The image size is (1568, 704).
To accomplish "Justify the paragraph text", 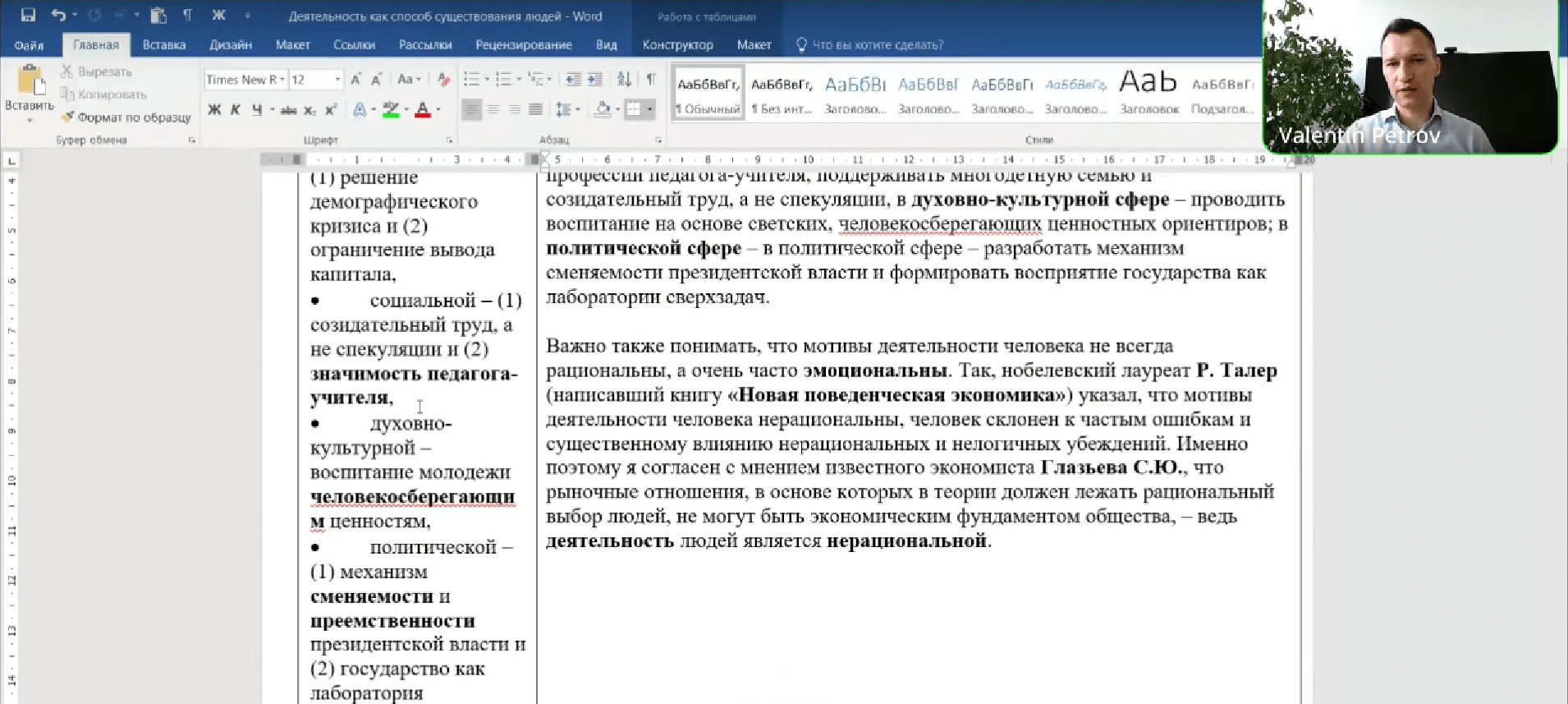I will [x=535, y=109].
